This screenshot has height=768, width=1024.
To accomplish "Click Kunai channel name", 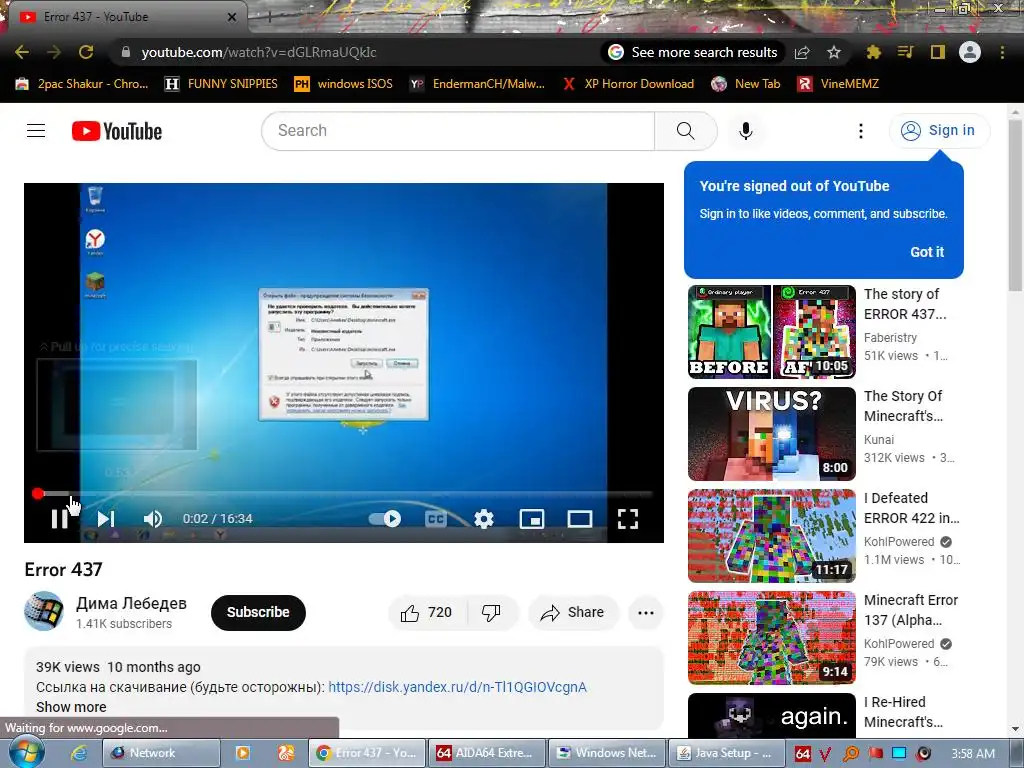I will coord(879,440).
